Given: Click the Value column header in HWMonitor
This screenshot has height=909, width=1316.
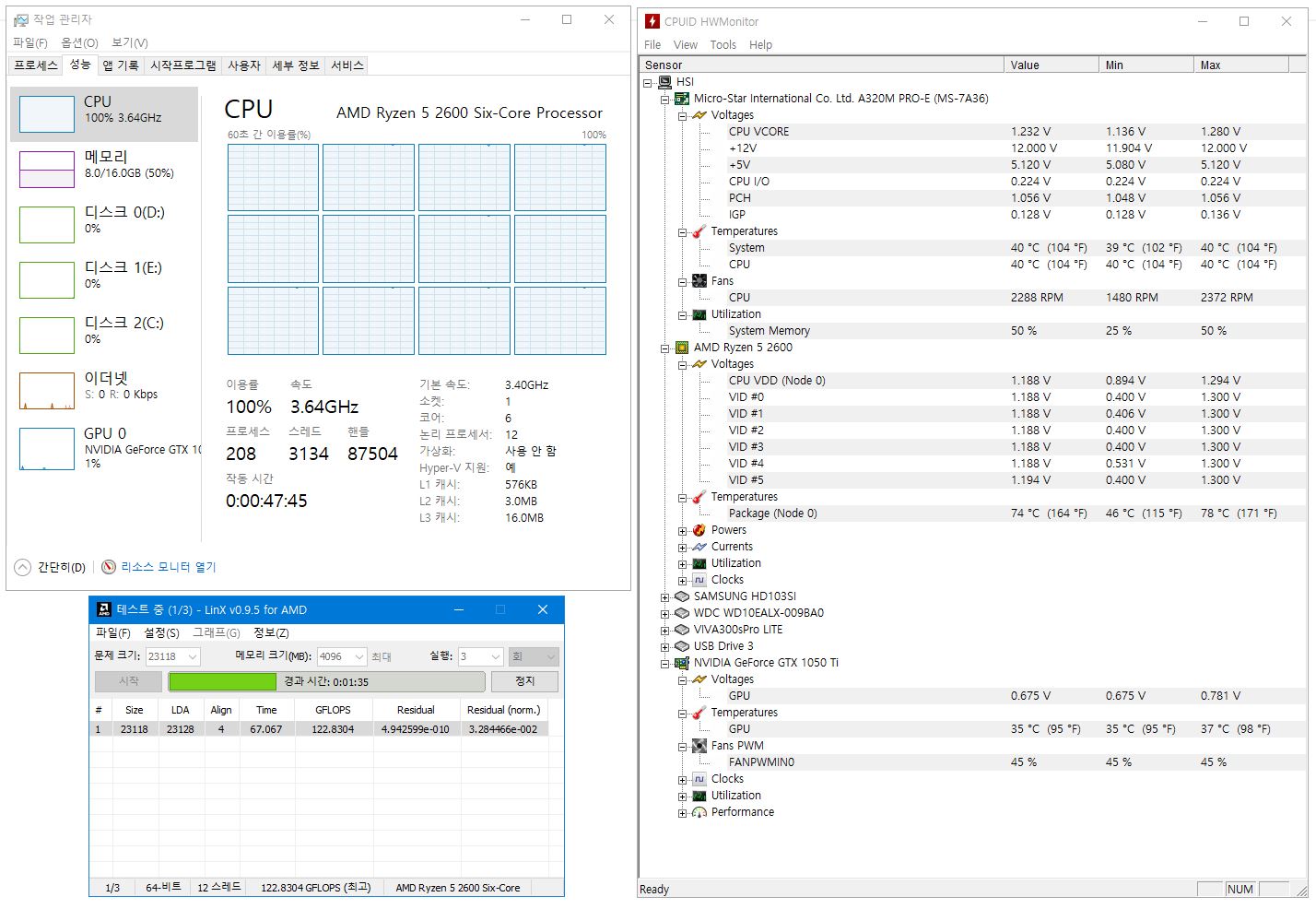Looking at the screenshot, I should pyautogui.click(x=1051, y=65).
